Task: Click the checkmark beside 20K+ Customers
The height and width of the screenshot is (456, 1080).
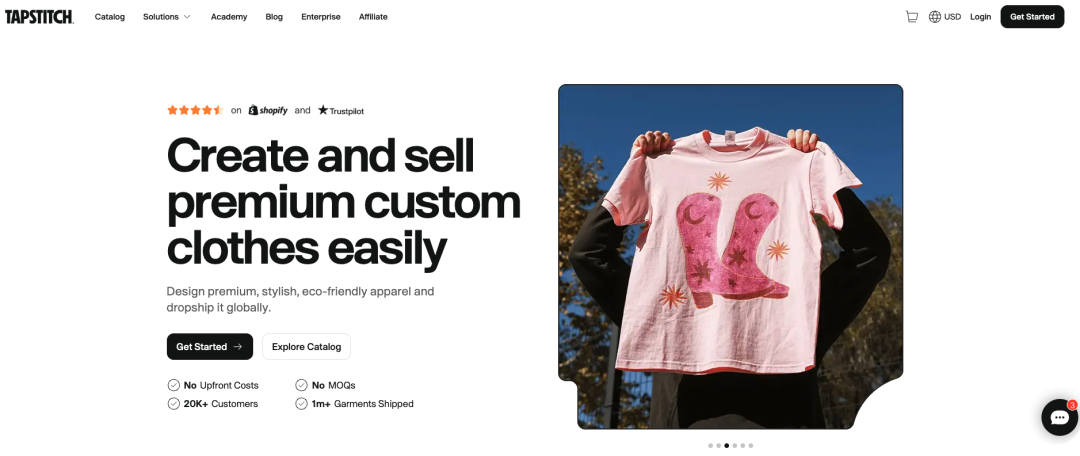Action: (x=174, y=404)
